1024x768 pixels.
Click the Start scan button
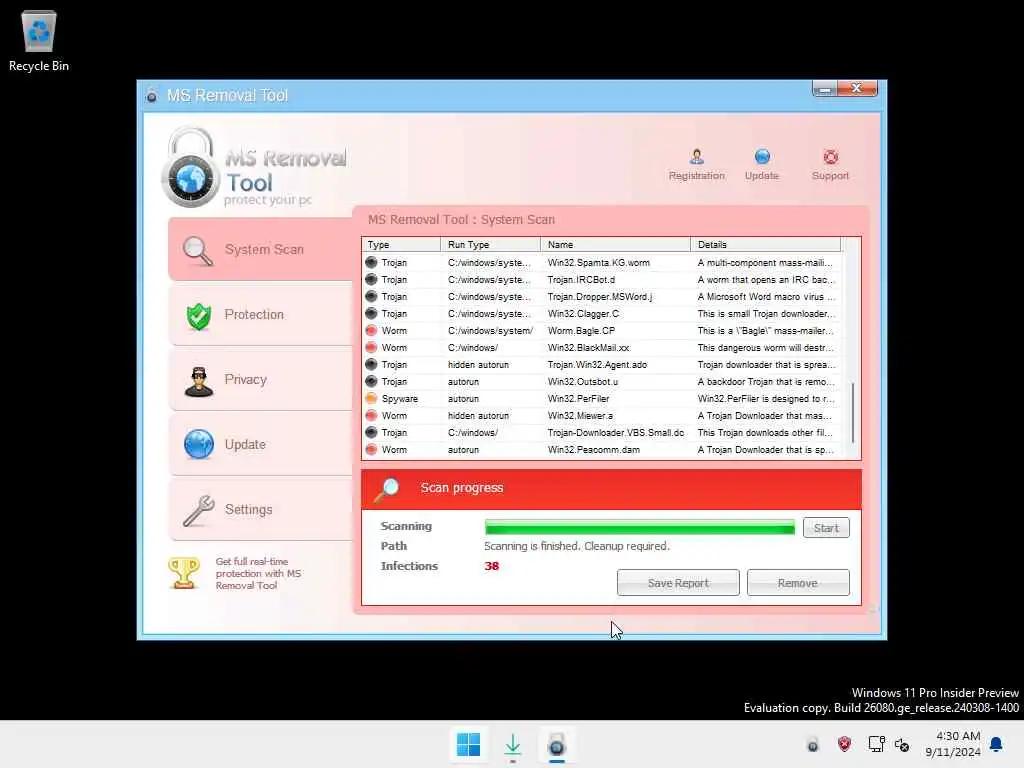tap(826, 528)
